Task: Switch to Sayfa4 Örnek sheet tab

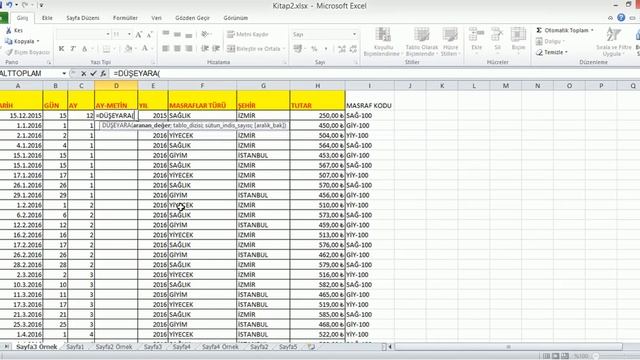Action: pos(220,347)
